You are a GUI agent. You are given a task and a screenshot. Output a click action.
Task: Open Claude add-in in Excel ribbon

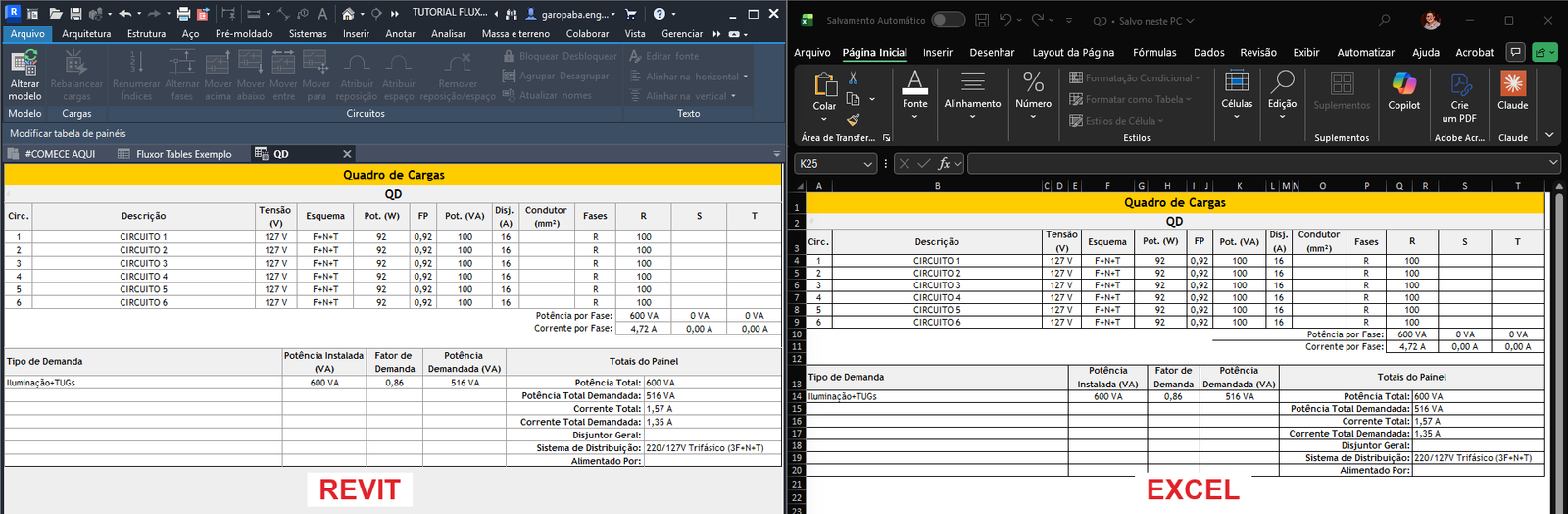coord(1513,90)
